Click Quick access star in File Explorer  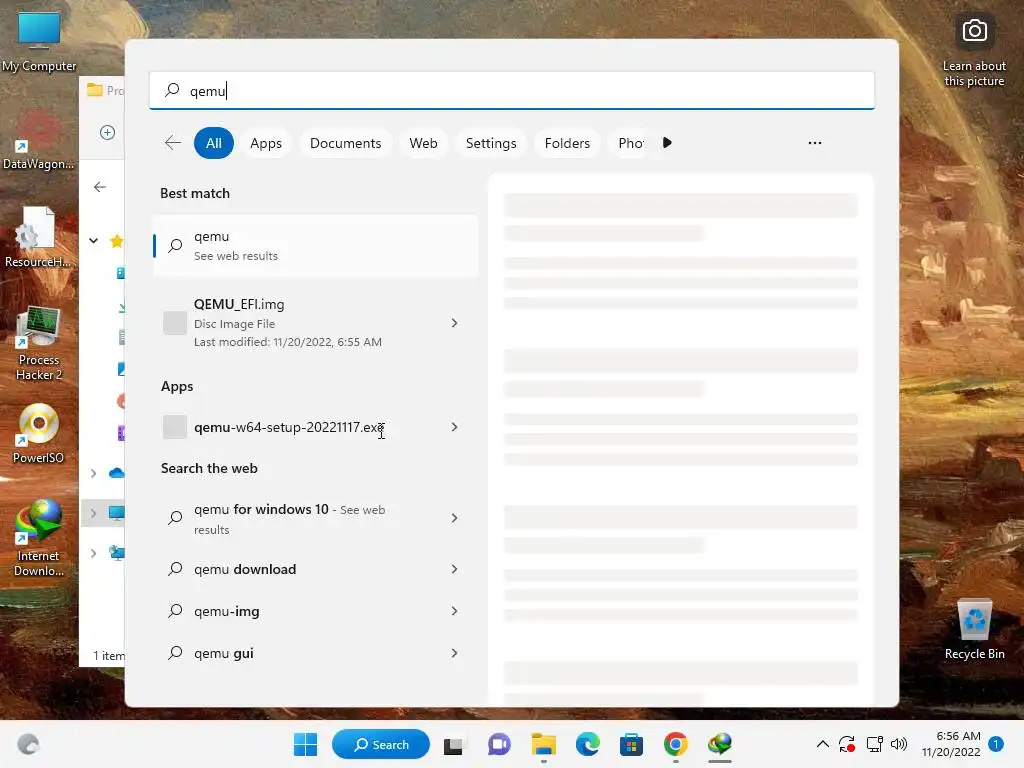click(x=116, y=241)
